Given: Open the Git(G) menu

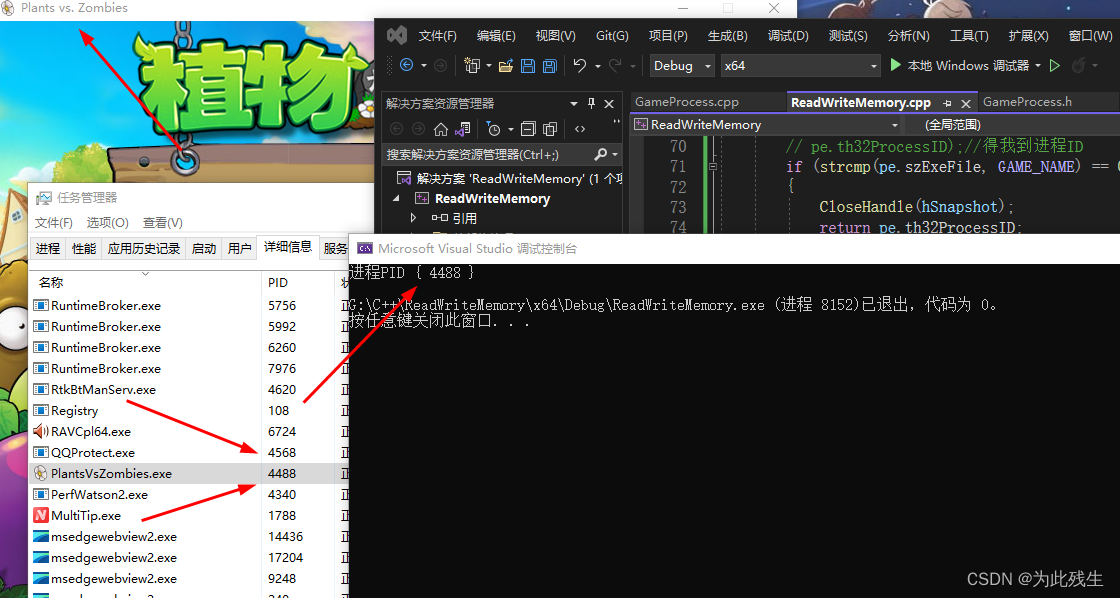Looking at the screenshot, I should tap(612, 36).
